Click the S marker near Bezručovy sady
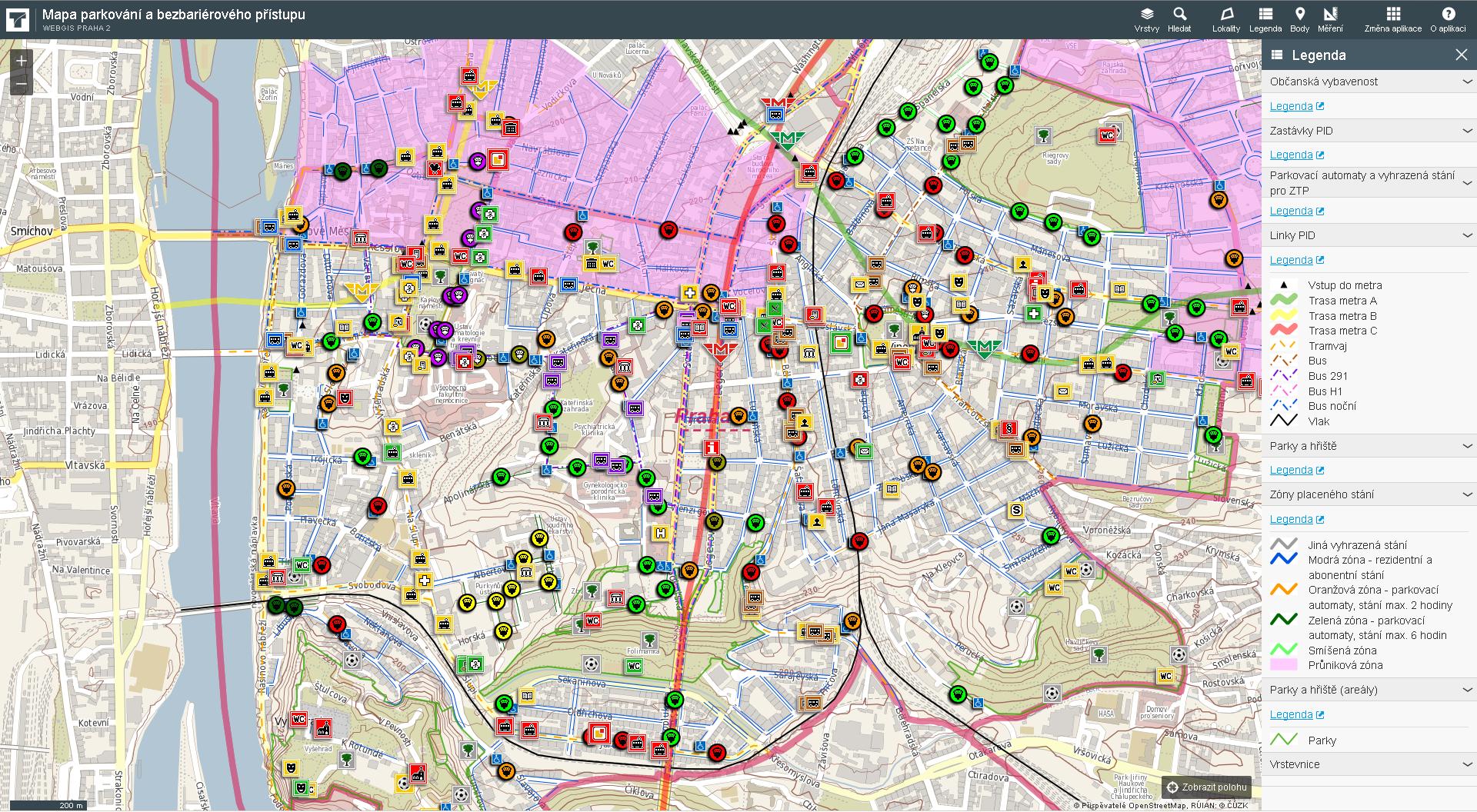This screenshot has height=812, width=1477. (x=1017, y=510)
